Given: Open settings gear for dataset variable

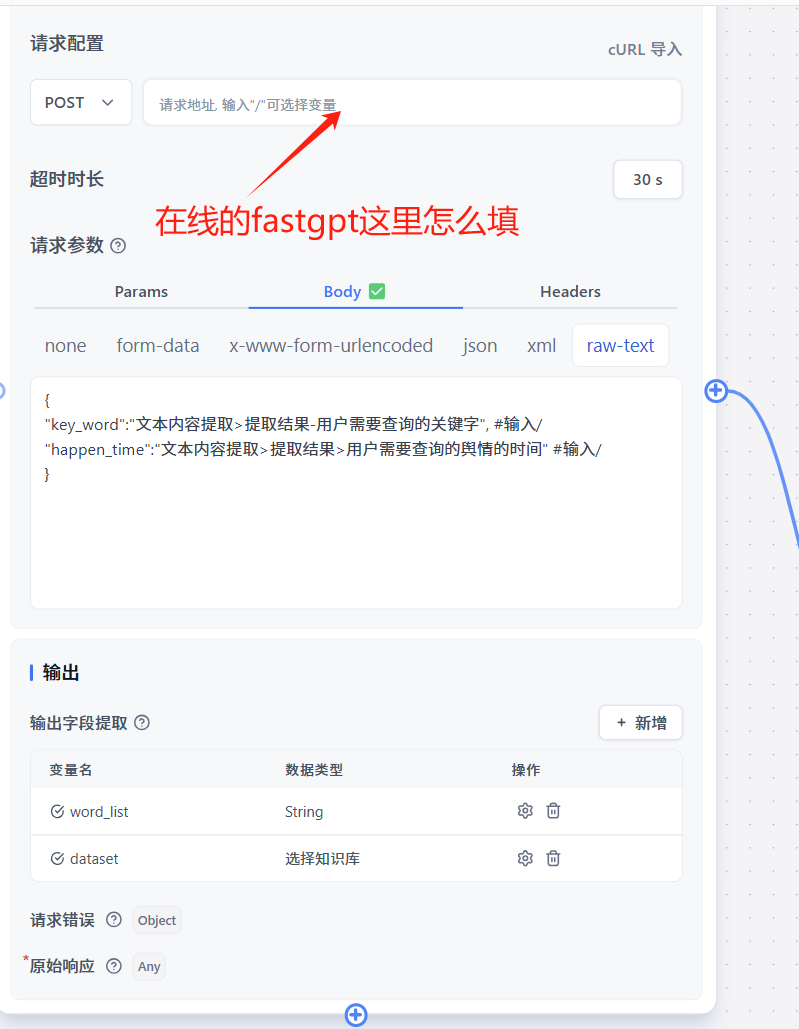Looking at the screenshot, I should [525, 858].
